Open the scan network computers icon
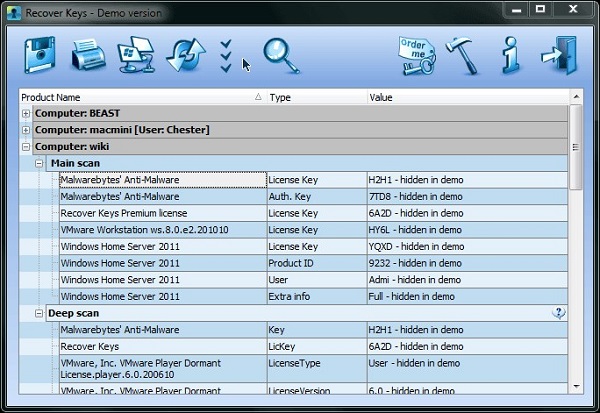 [x=137, y=55]
